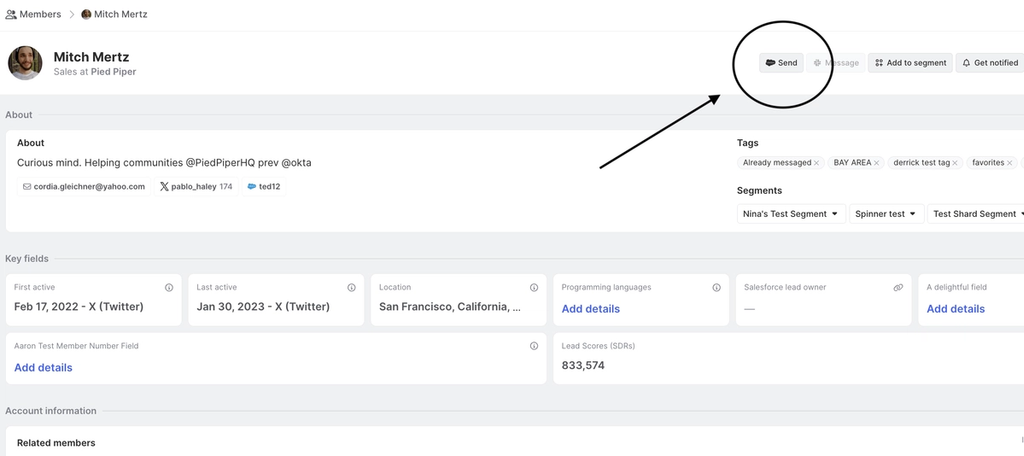Remove the favorites tag
This screenshot has height=456, width=1024.
click(x=1009, y=163)
